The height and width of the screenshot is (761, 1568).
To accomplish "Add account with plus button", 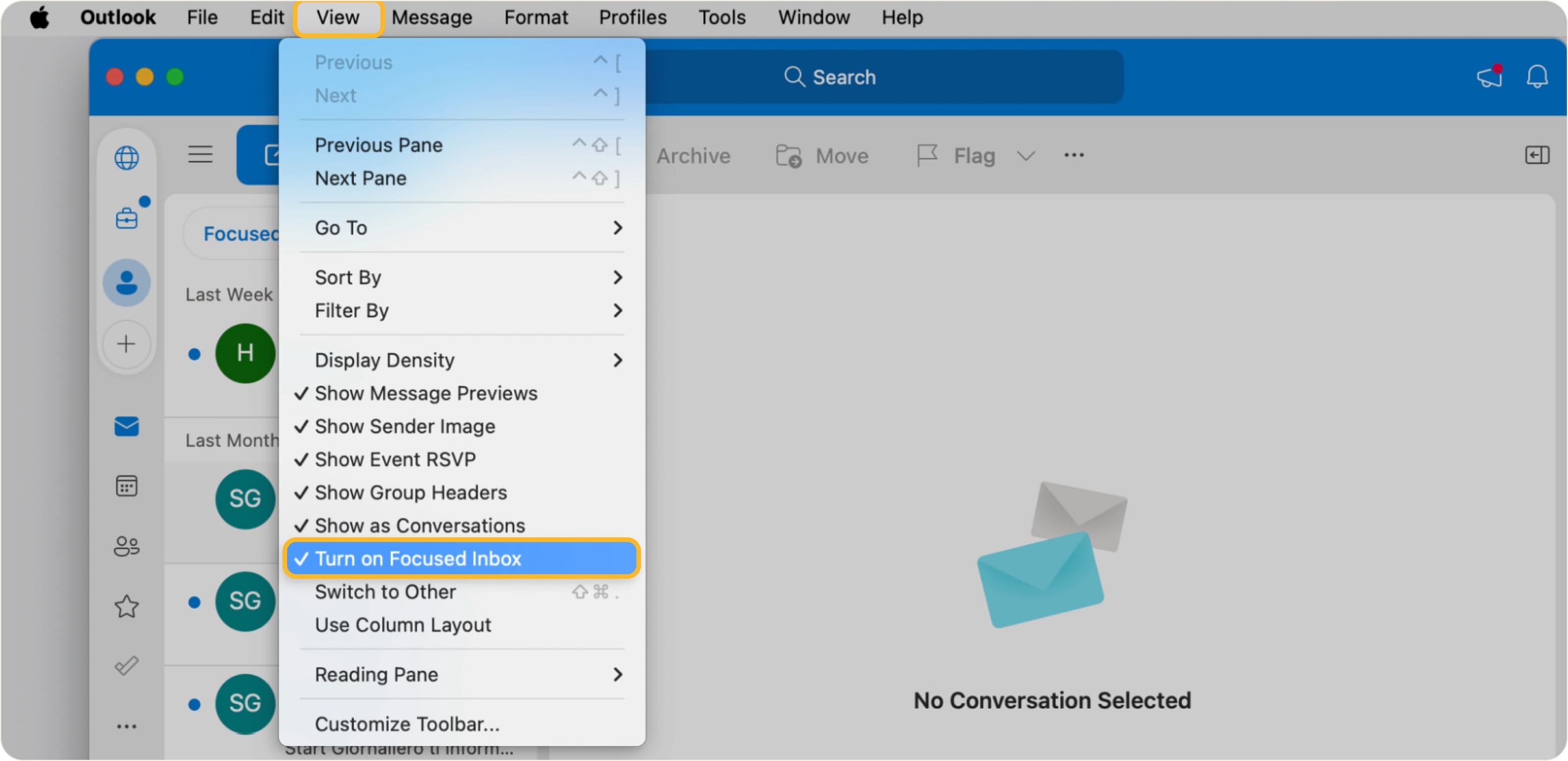I will pos(127,344).
